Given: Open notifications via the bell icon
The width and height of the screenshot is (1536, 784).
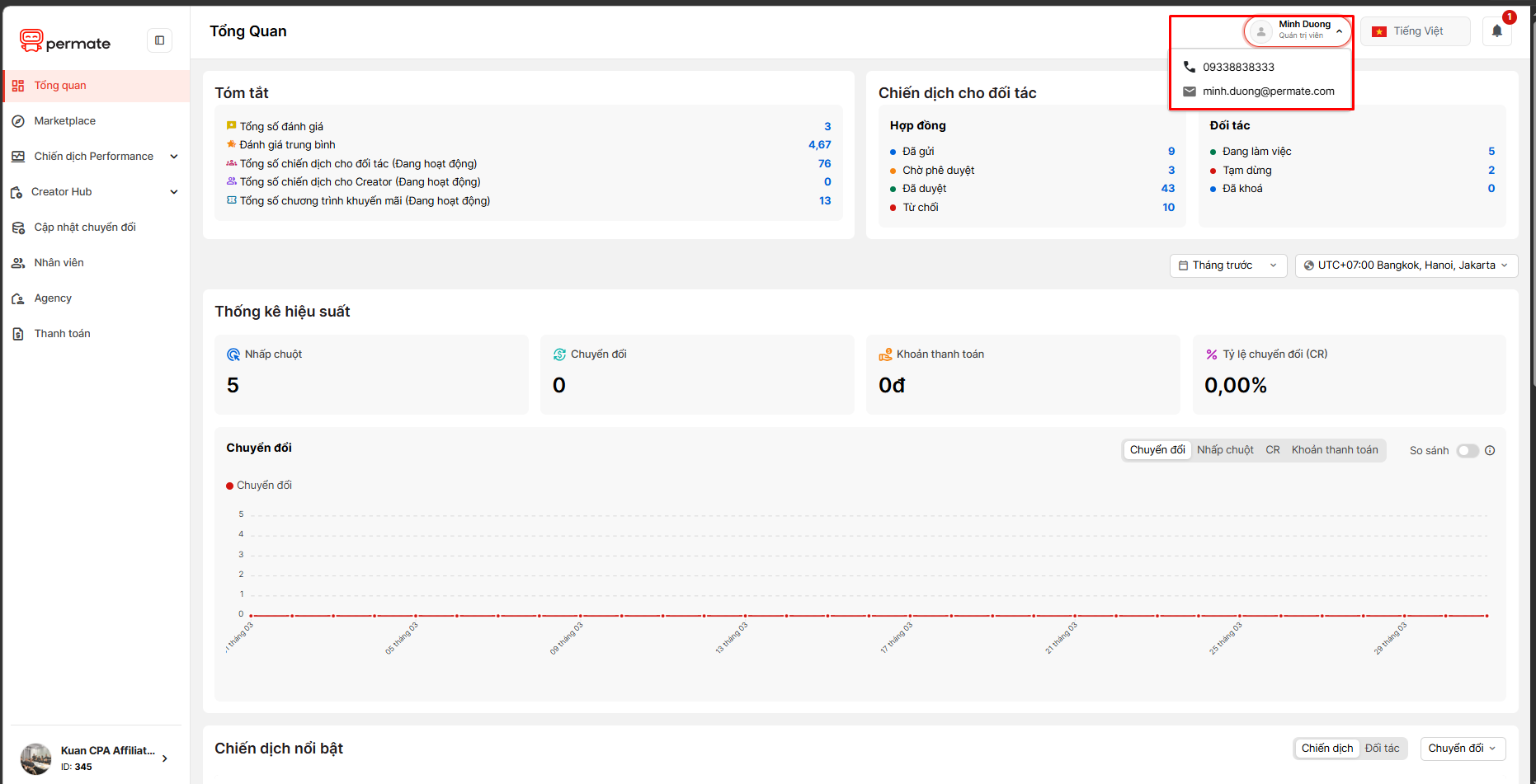Looking at the screenshot, I should (x=1496, y=31).
